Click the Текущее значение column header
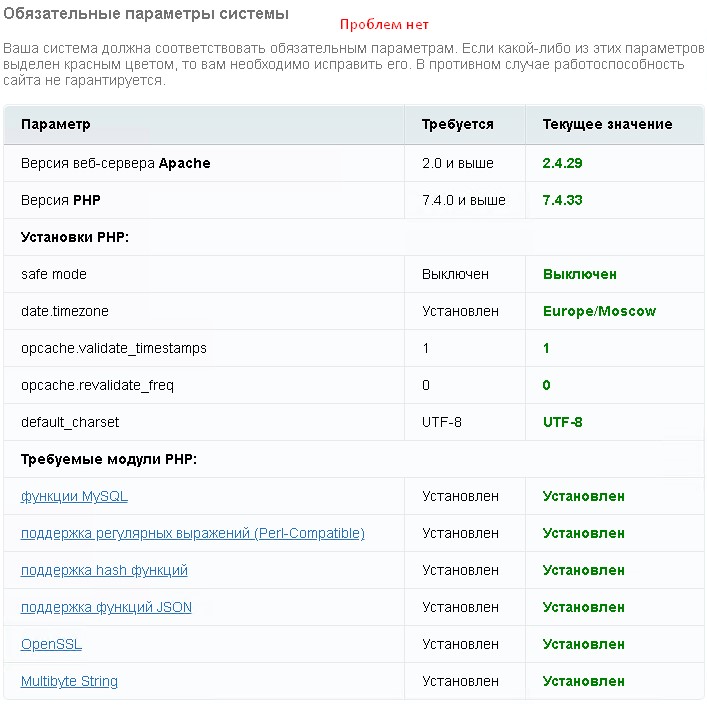 click(x=607, y=124)
